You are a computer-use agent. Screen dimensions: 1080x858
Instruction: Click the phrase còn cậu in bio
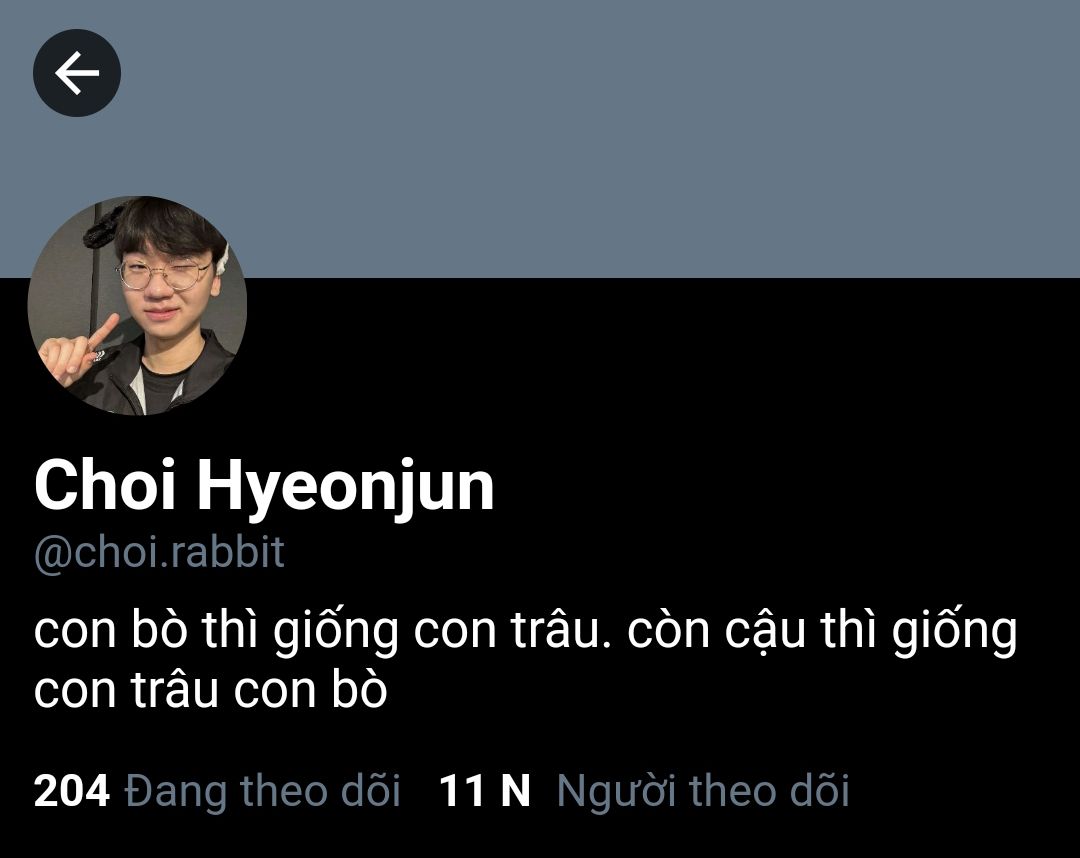pyautogui.click(x=716, y=631)
